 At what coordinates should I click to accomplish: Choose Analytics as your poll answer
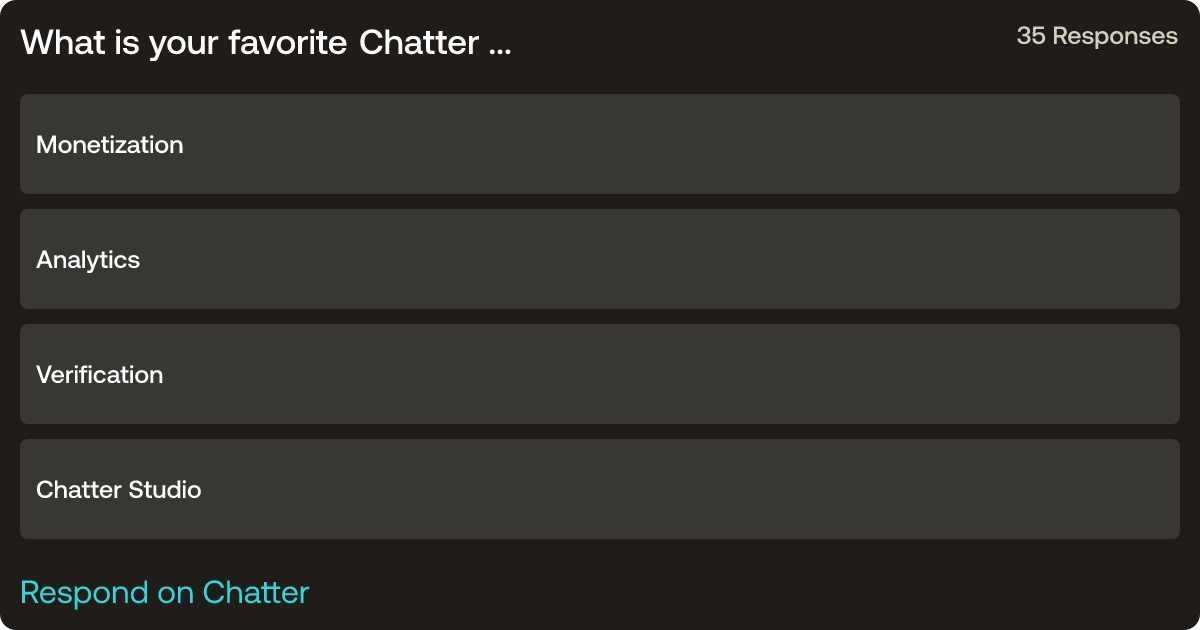[600, 259]
